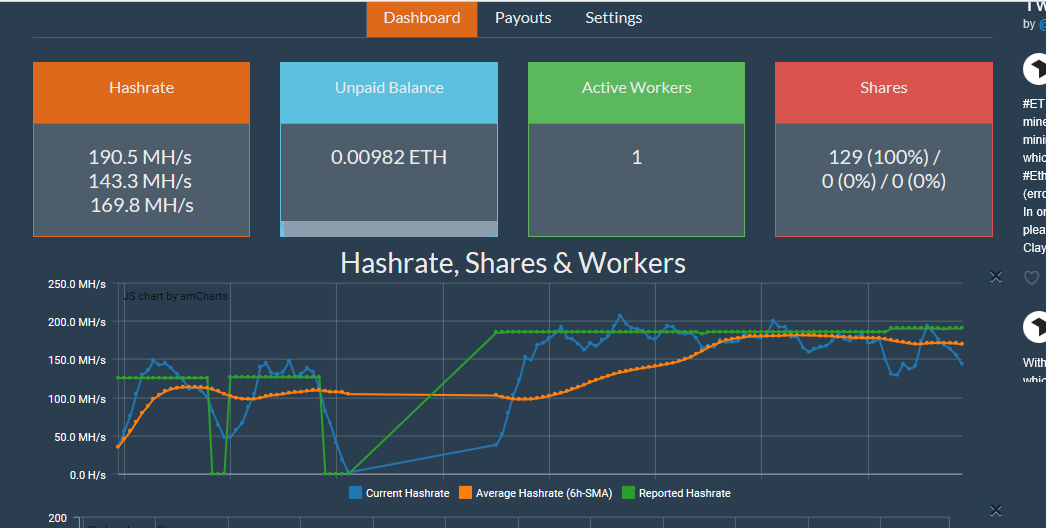Click the first tweet's profile avatar
1046x528 pixels.
click(x=1034, y=69)
